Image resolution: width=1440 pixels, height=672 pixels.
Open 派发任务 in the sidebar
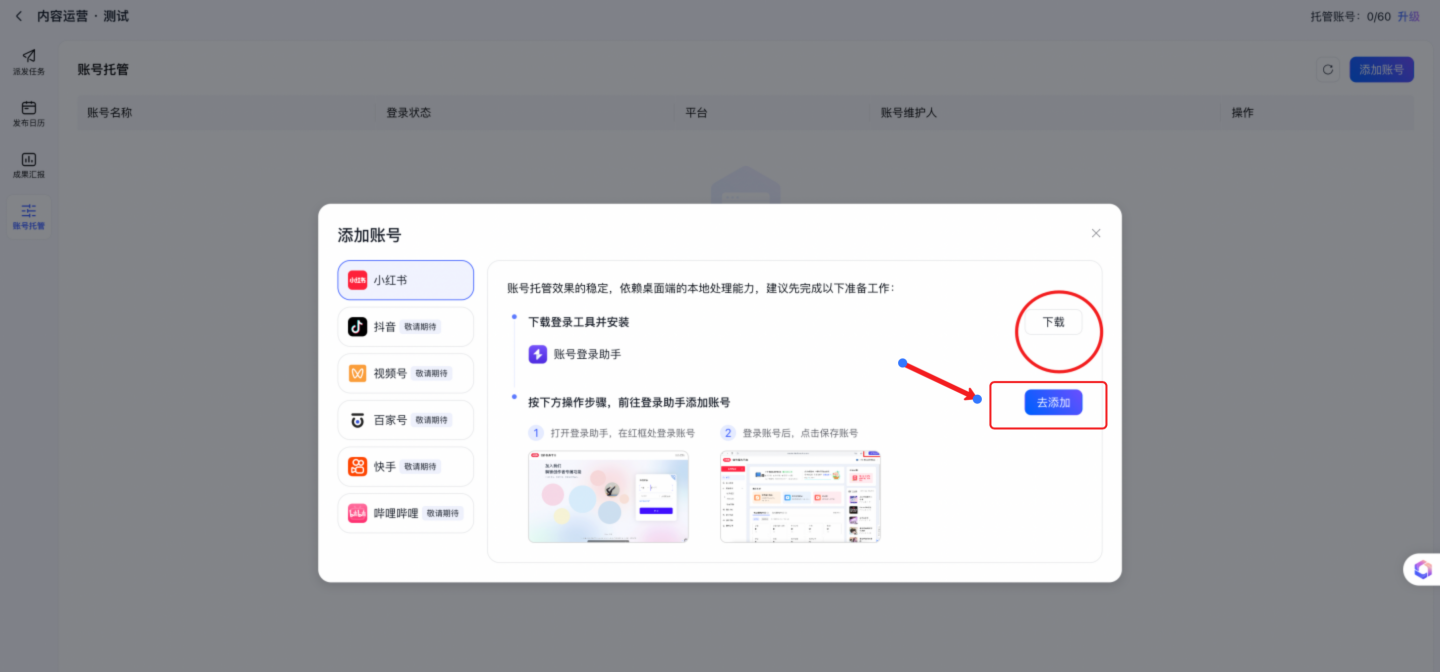click(29, 62)
